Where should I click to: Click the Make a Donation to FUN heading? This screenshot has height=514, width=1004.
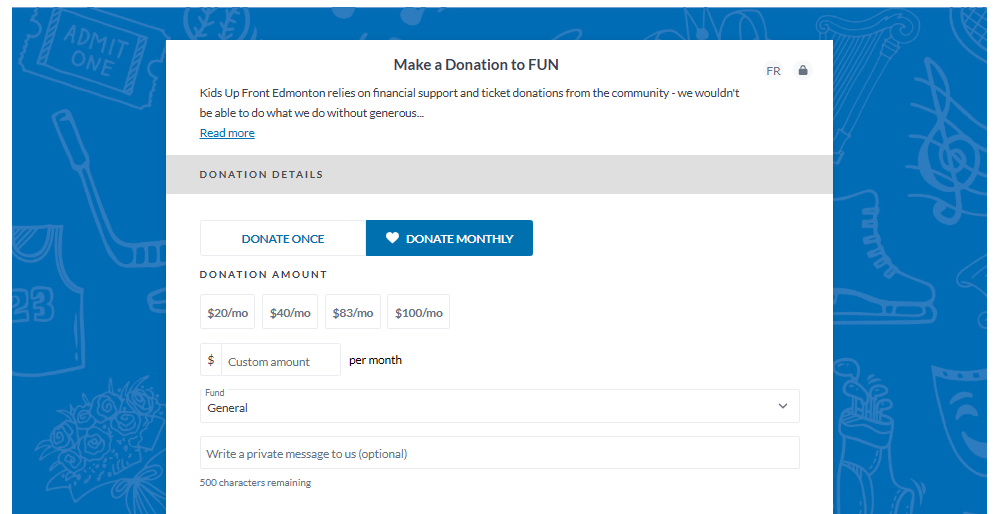476,65
